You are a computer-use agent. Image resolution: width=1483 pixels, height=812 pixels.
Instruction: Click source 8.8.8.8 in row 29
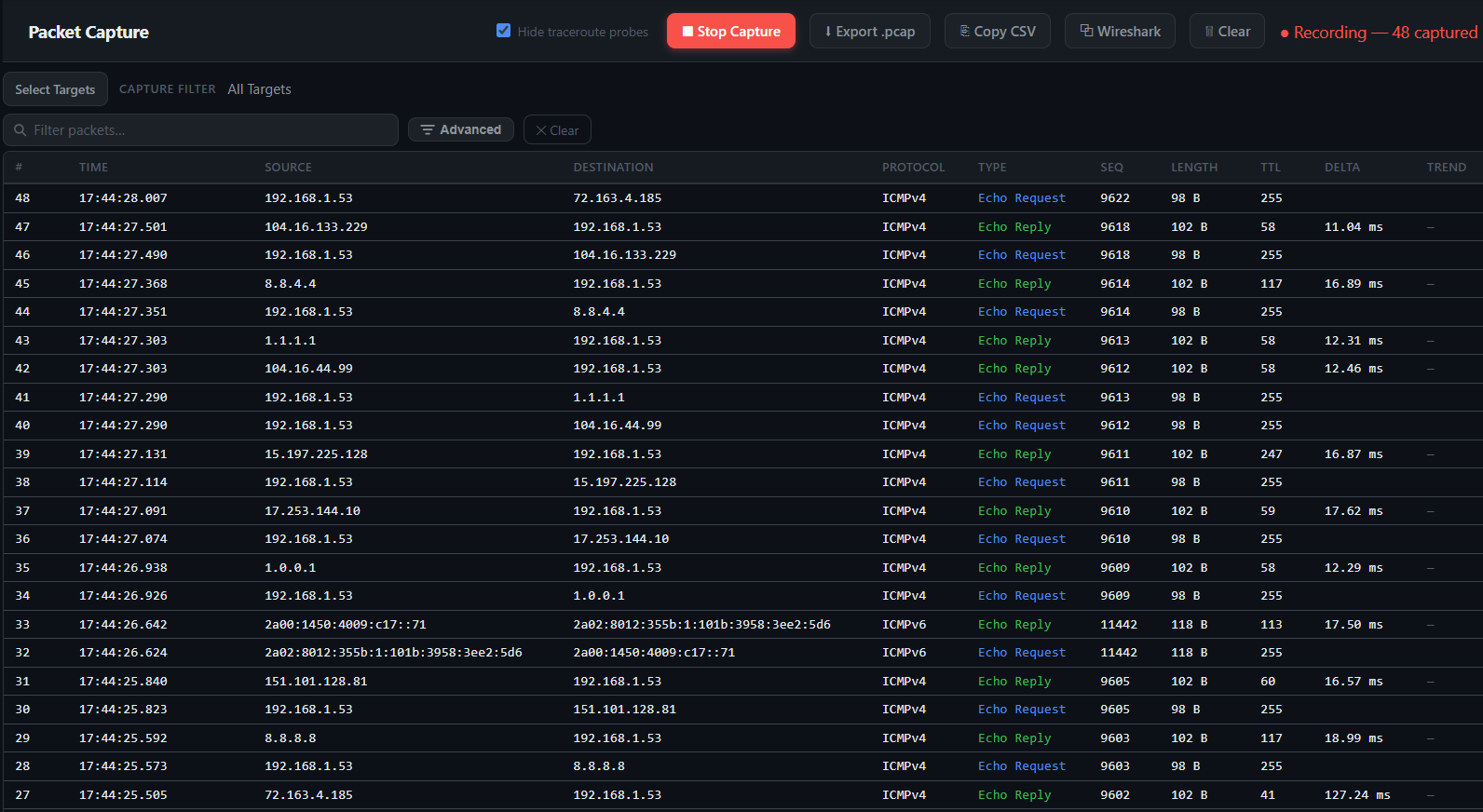click(291, 738)
